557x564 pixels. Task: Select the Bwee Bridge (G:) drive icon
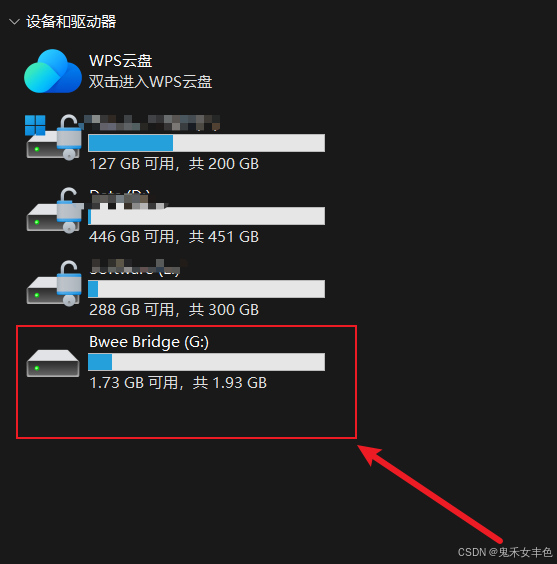pos(53,363)
